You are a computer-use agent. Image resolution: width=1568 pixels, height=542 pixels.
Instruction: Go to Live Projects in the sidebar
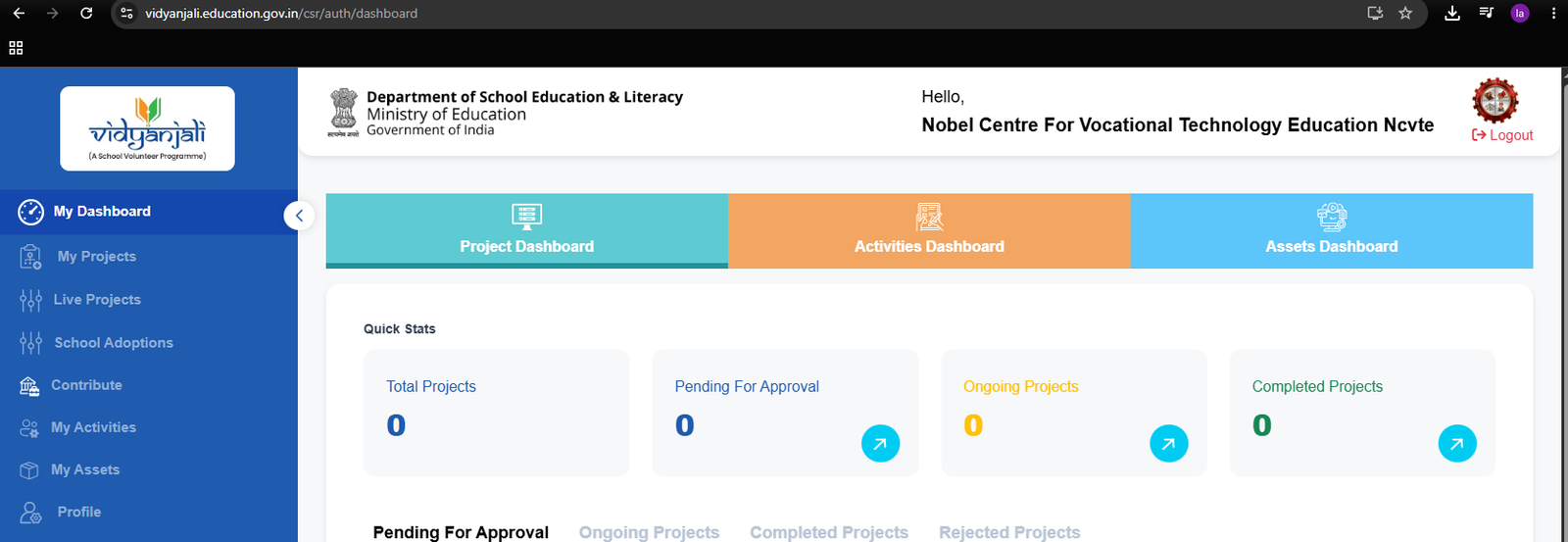point(149,300)
